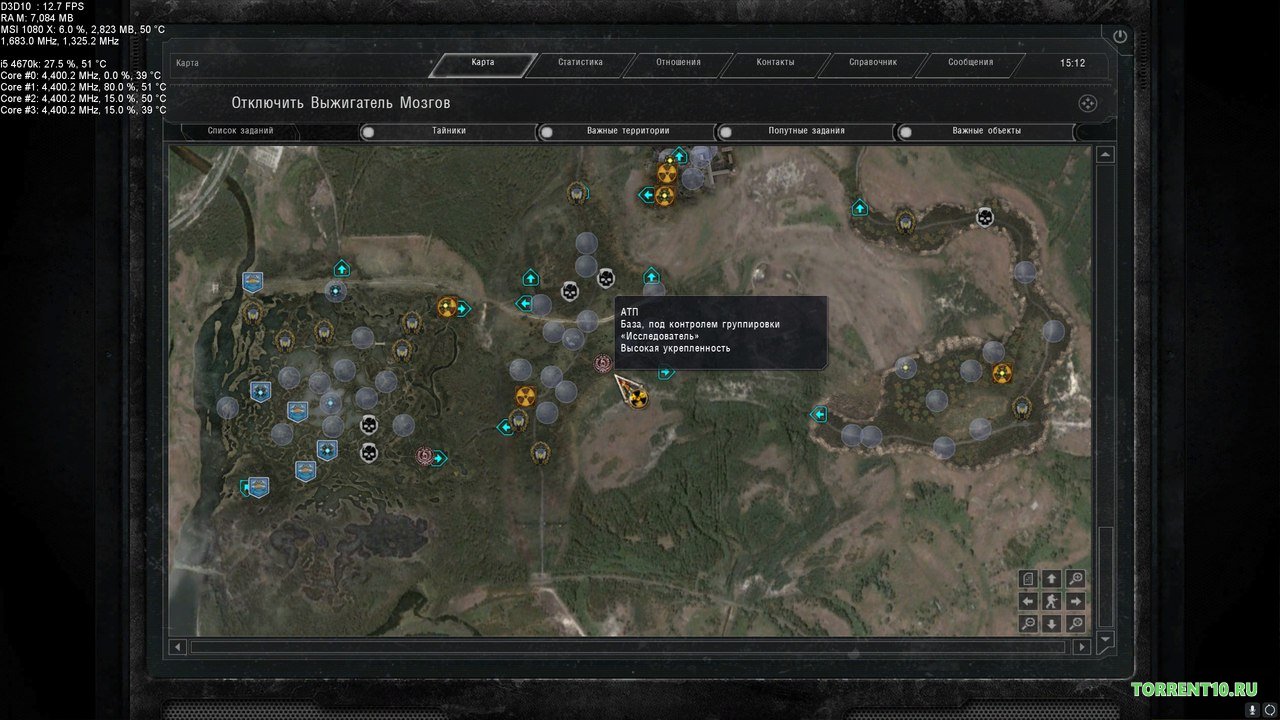Zoom in with the plus magnifier
Viewport: 1280px width, 720px height.
(1075, 578)
